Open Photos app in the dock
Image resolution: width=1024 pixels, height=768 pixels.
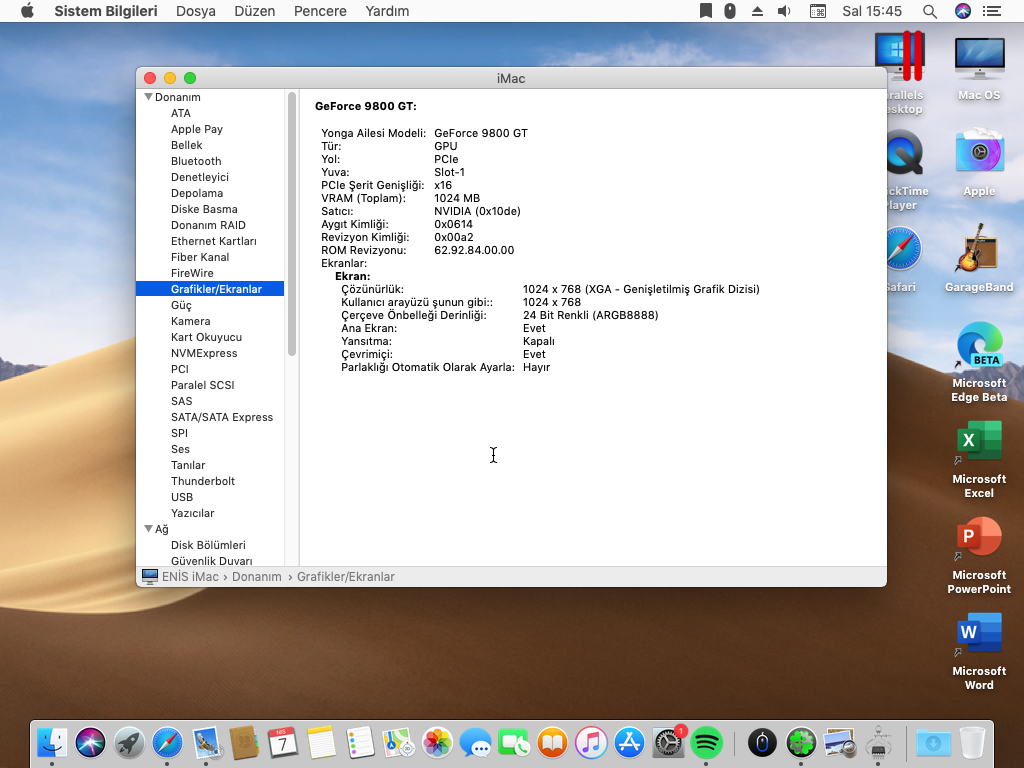437,742
